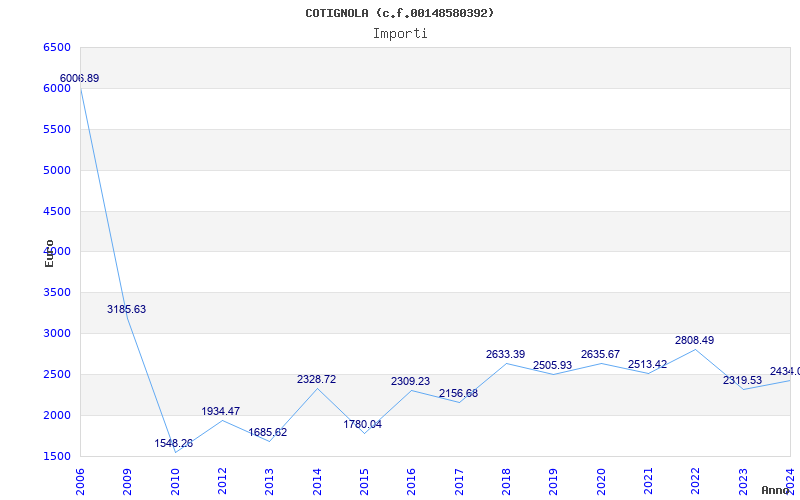This screenshot has width=800, height=500.
Task: Select the 1780.04 data label
Action: point(362,424)
